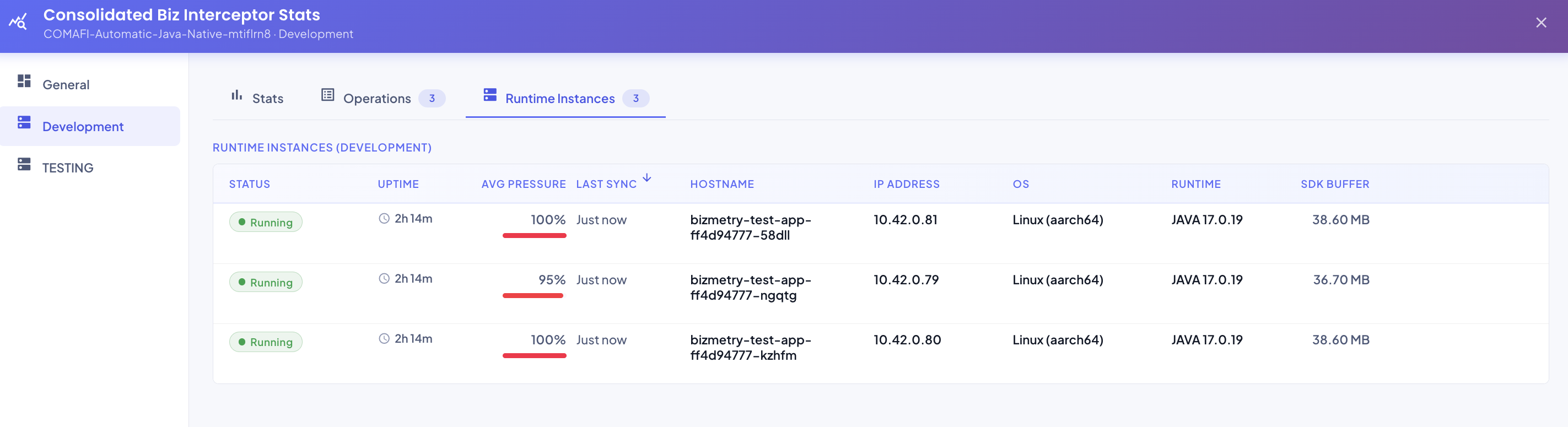
Task: Click the Operations count badge 3
Action: [432, 98]
